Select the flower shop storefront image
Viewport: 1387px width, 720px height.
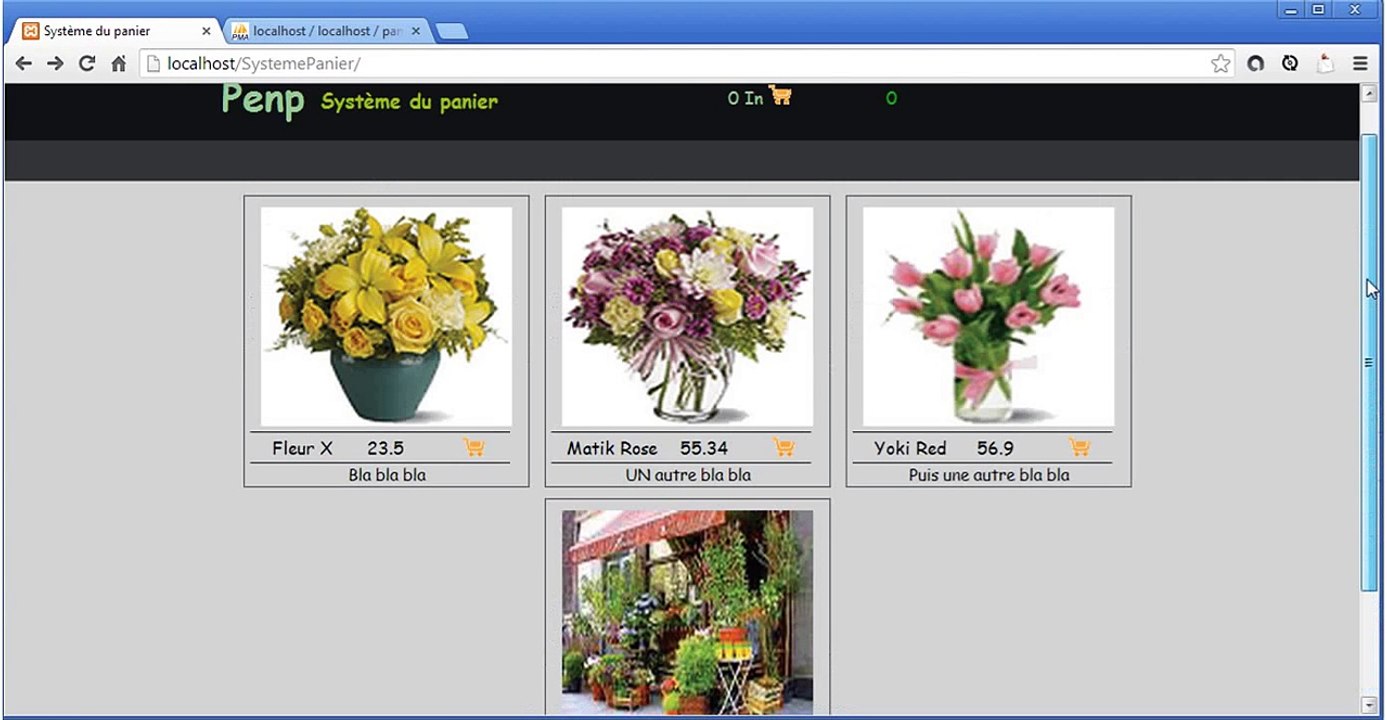coord(687,612)
